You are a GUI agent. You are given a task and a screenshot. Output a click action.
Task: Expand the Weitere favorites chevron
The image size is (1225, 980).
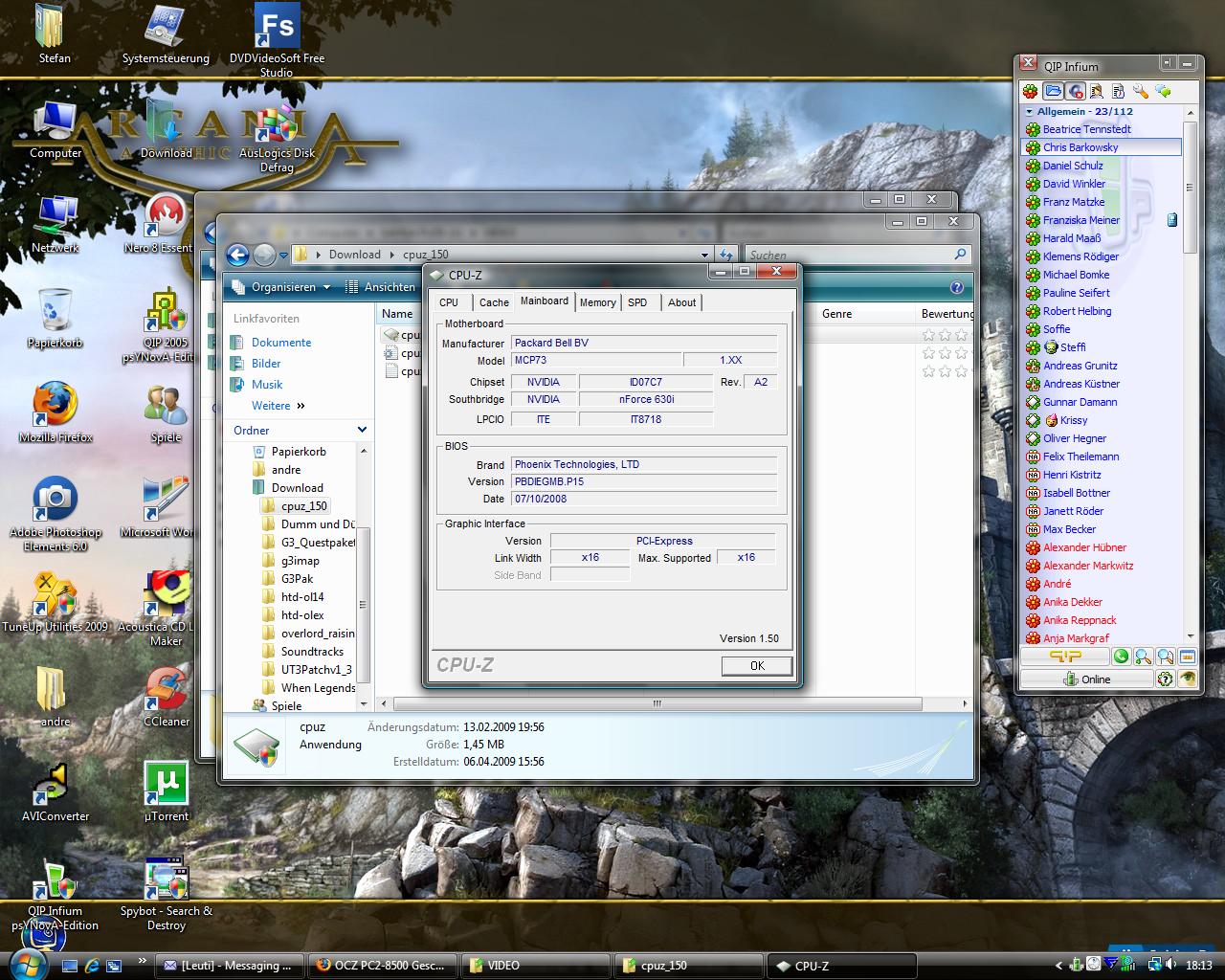tap(301, 406)
